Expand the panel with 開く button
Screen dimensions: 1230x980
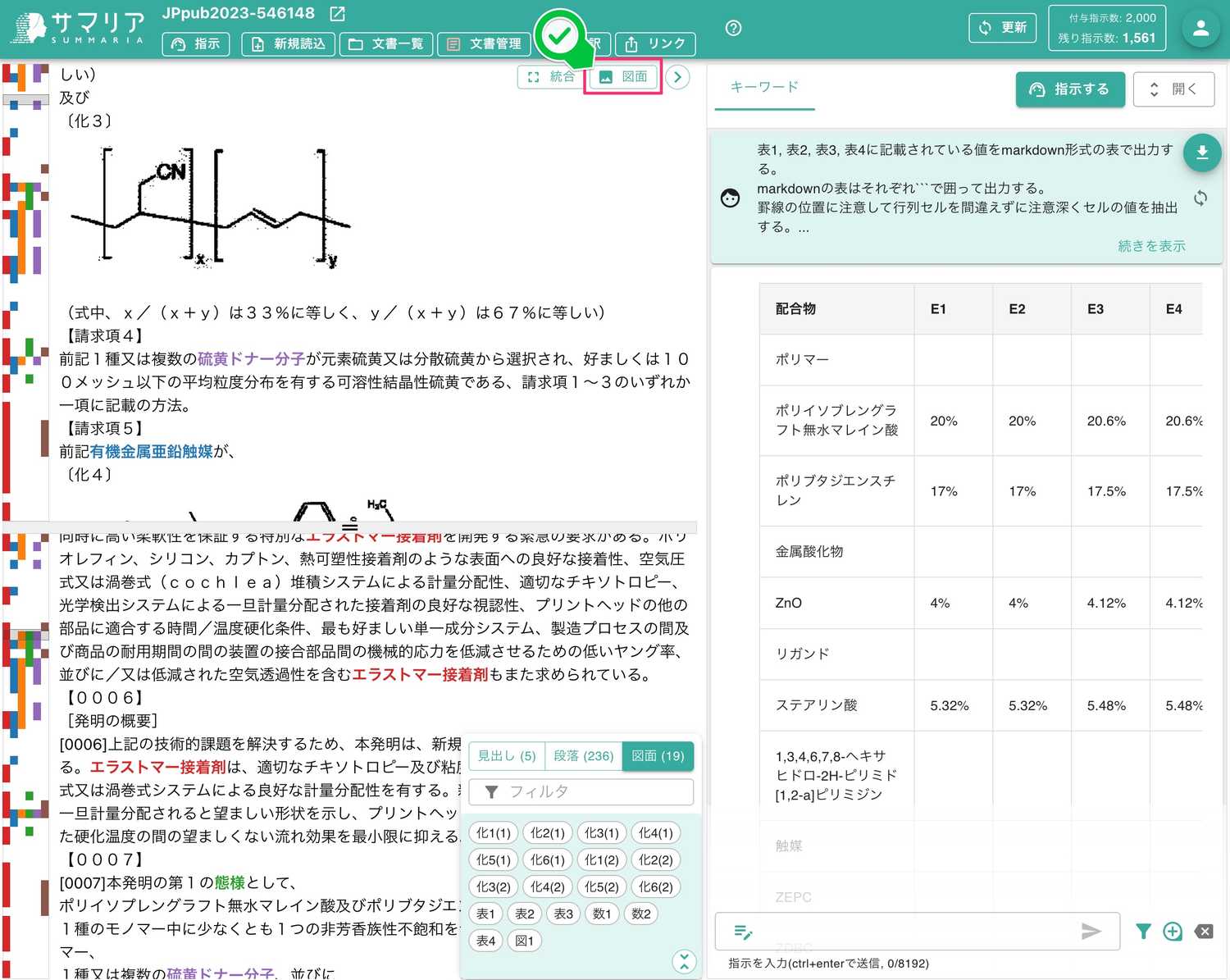tap(1173, 89)
